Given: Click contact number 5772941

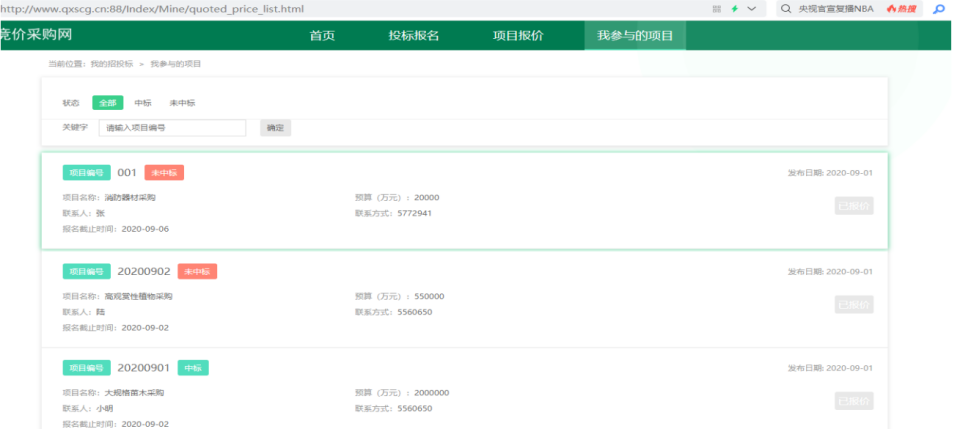Looking at the screenshot, I should point(414,213).
